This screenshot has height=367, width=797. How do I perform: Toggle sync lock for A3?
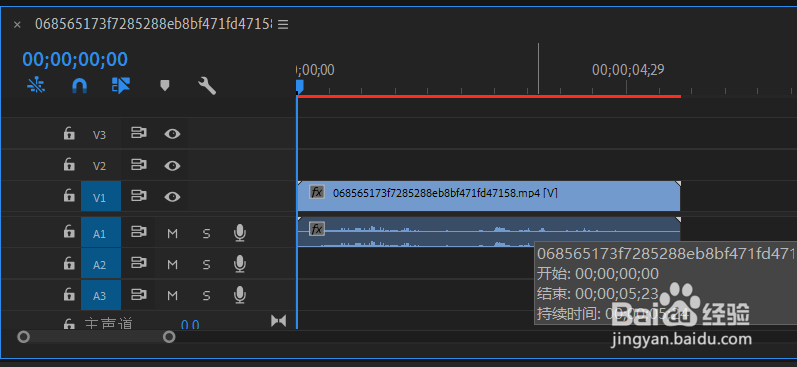[138, 294]
